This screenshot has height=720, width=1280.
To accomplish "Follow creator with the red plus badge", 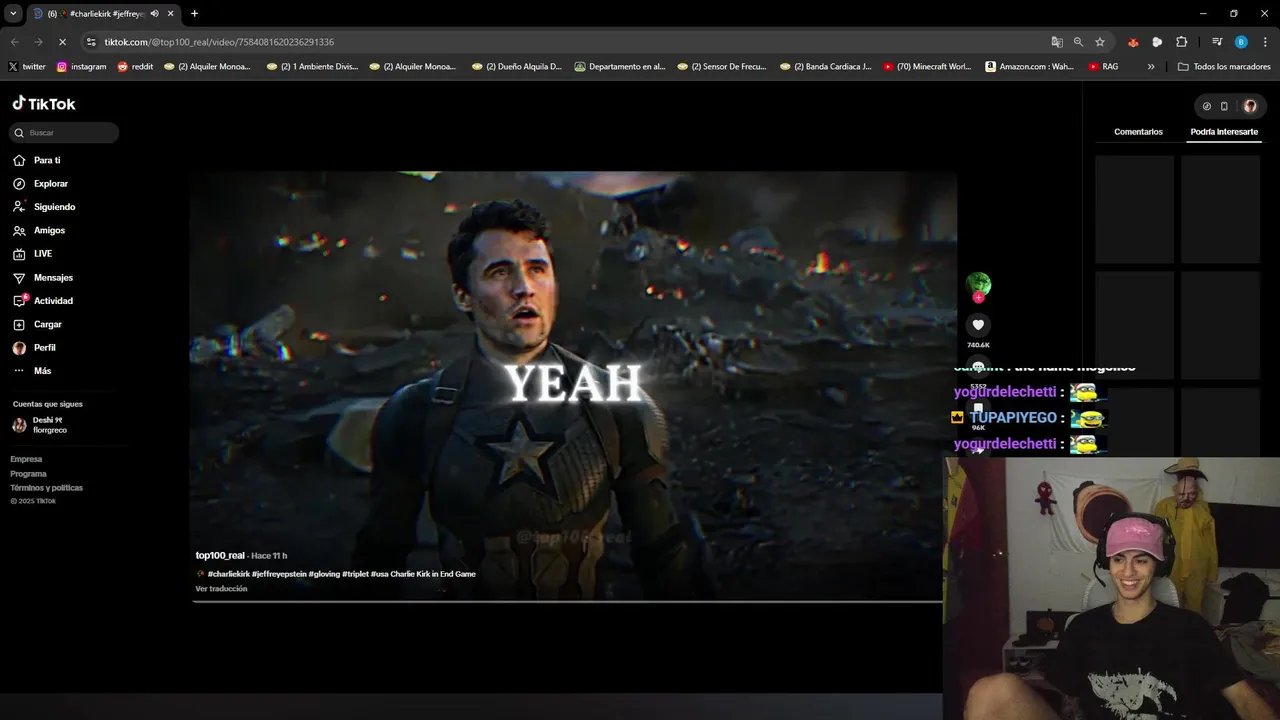I will (978, 298).
